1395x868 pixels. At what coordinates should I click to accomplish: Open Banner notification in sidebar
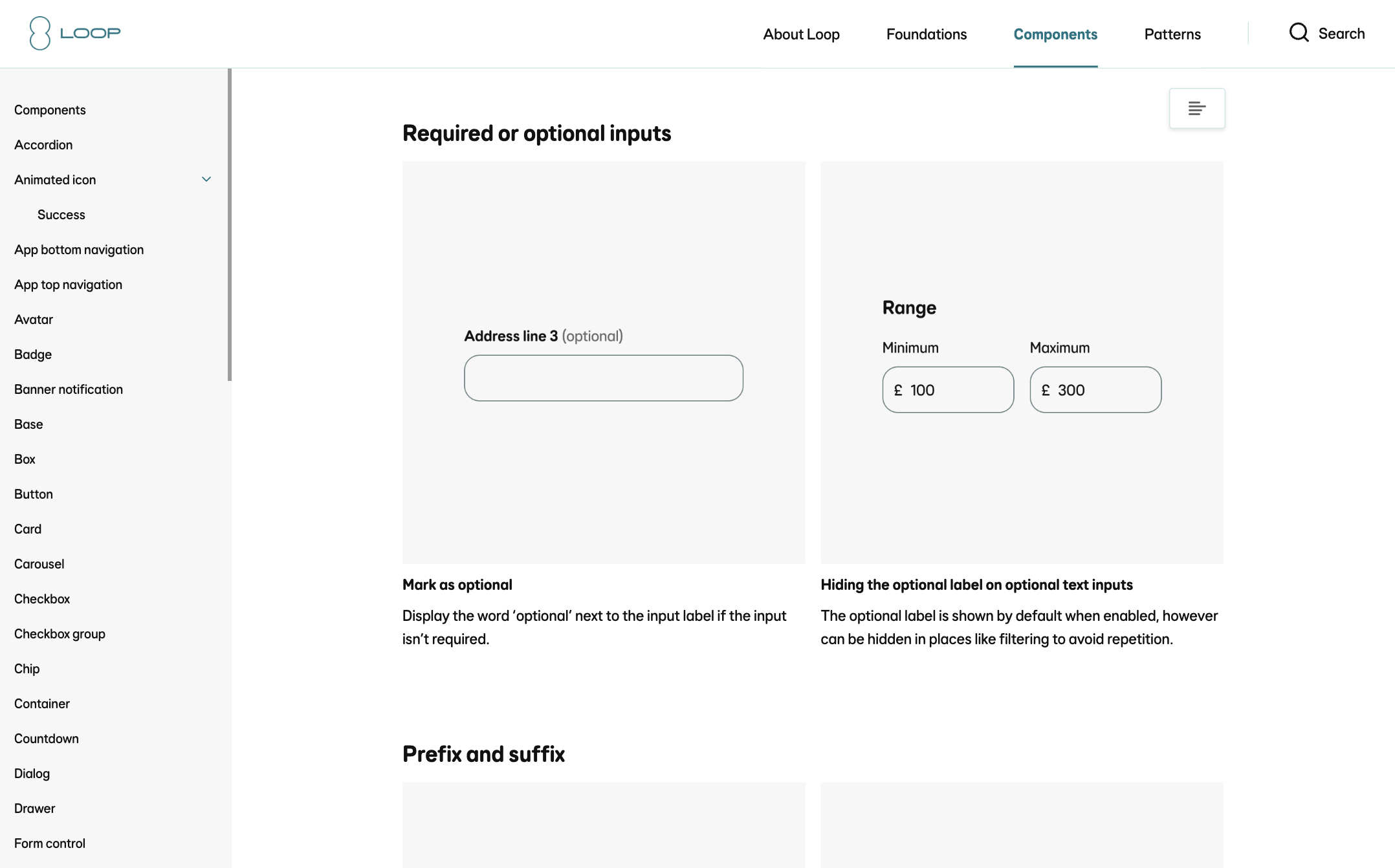69,389
